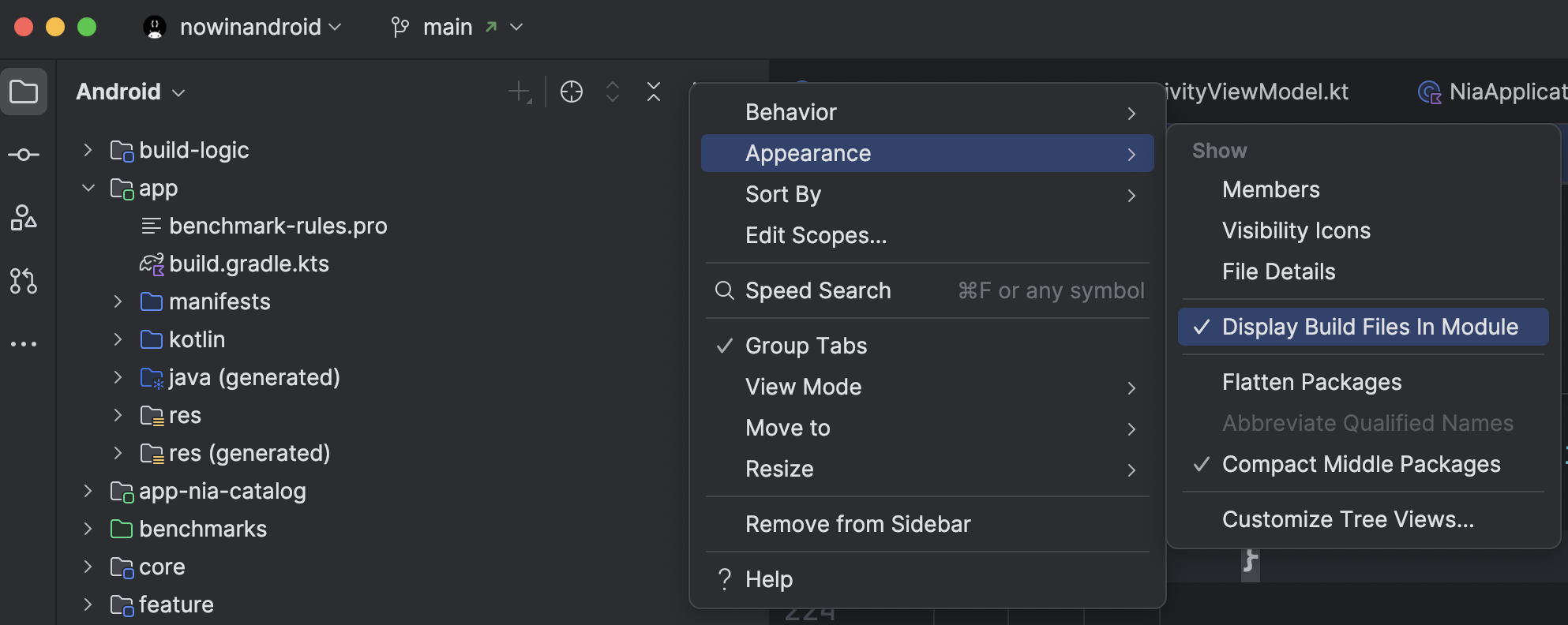Click the Collapse All icon in Project panel

654,92
